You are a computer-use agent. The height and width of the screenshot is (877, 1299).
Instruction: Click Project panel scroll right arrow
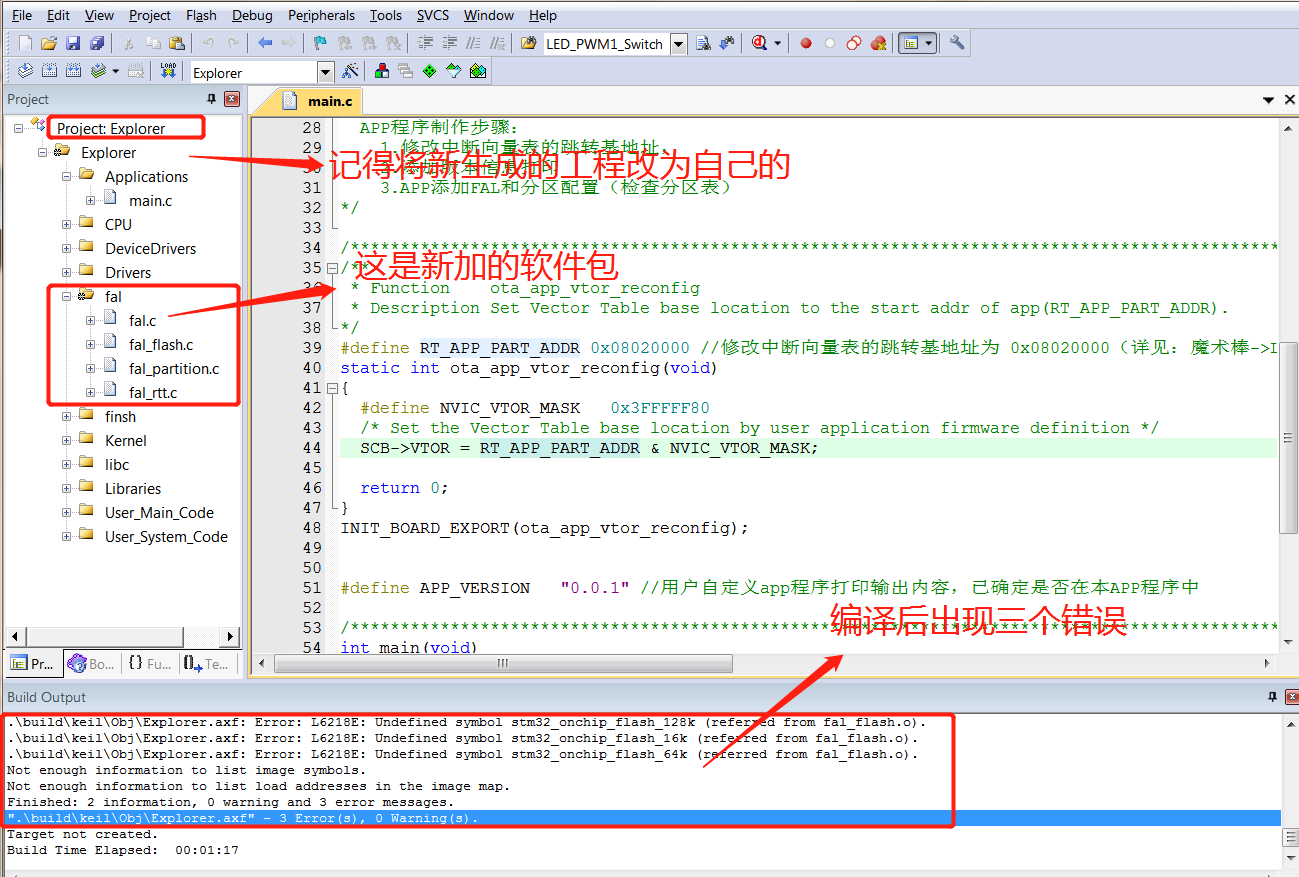(x=230, y=637)
